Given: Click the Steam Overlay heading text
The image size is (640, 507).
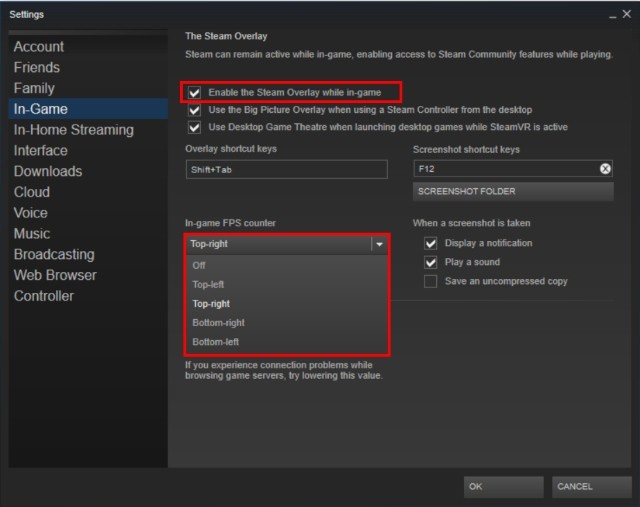Looking at the screenshot, I should (x=226, y=36).
